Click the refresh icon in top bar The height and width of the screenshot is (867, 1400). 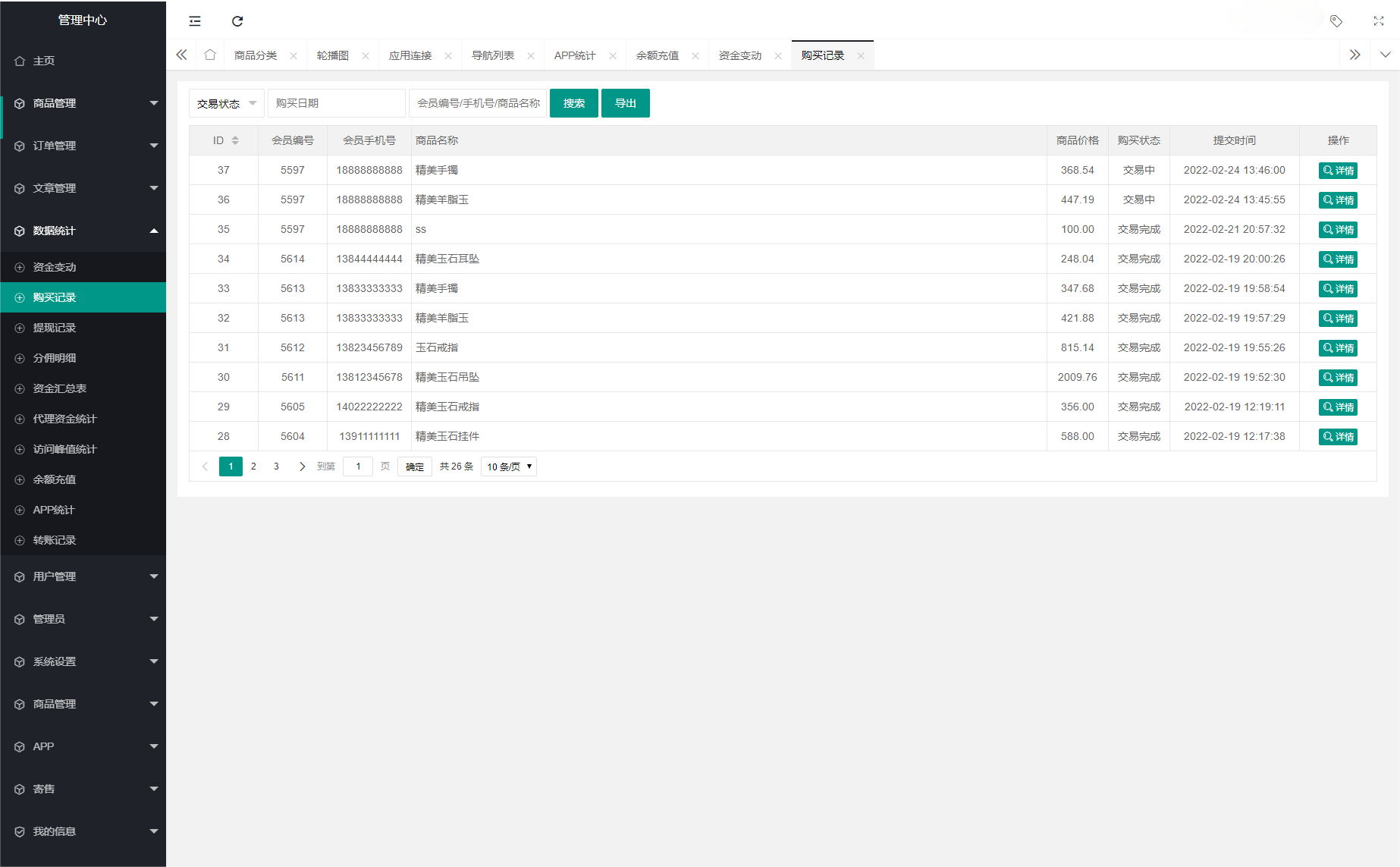(x=237, y=21)
